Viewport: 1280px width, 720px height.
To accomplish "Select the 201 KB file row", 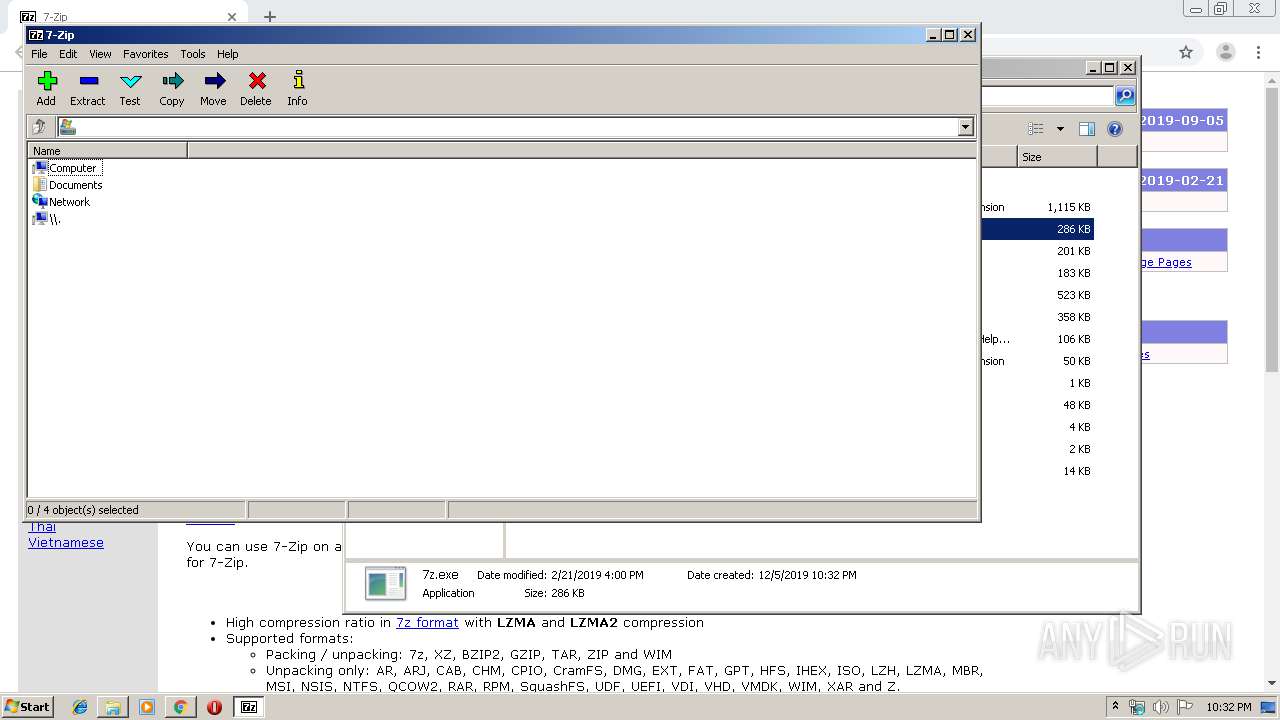I will [1036, 251].
